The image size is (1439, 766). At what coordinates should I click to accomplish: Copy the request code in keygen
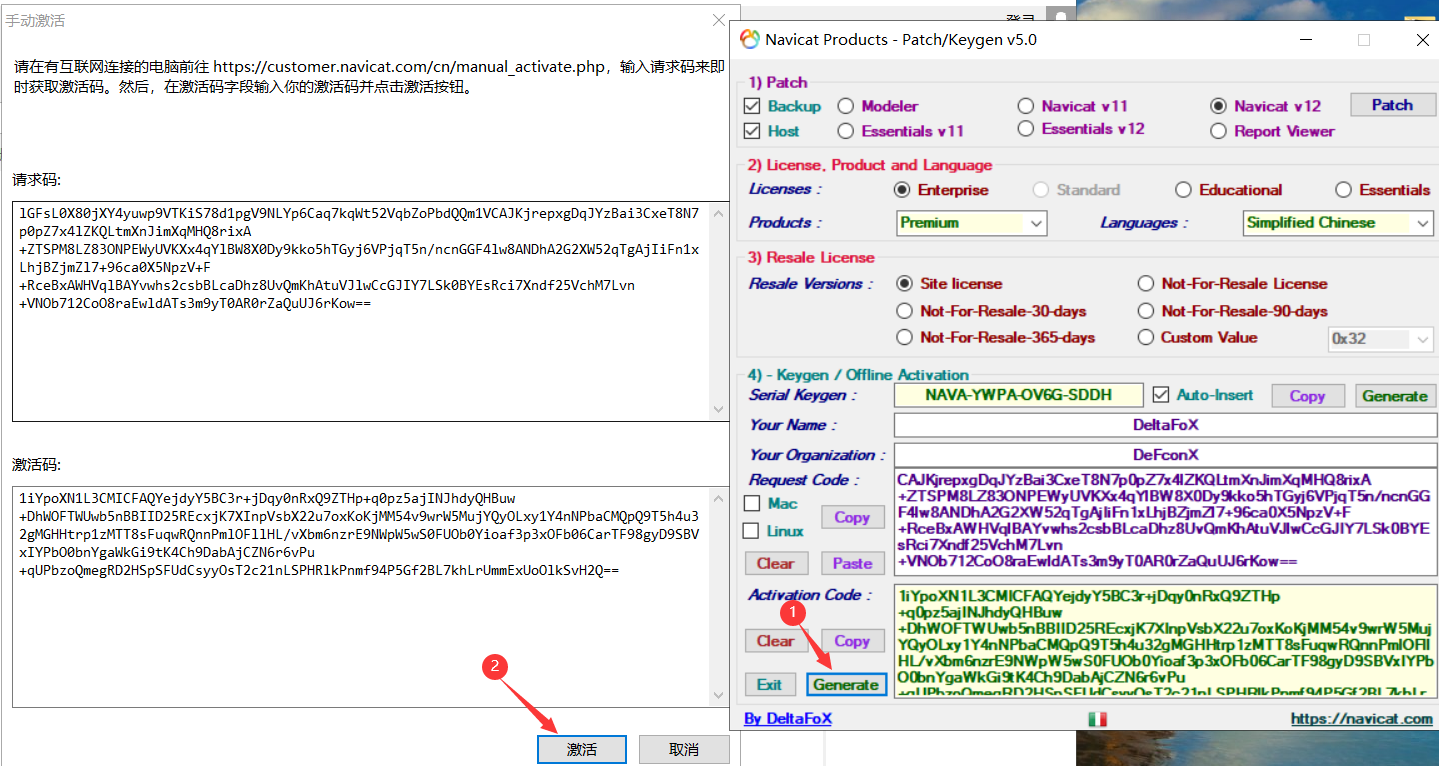tap(852, 517)
